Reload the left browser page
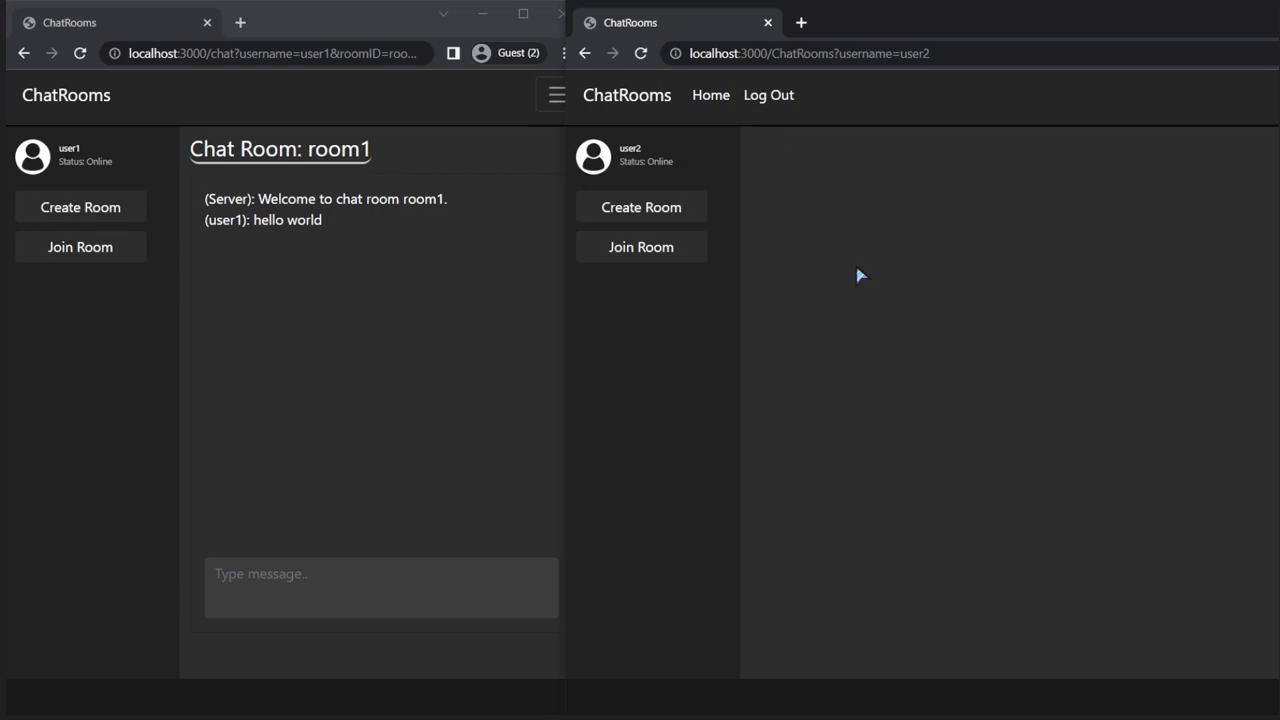 pos(80,53)
